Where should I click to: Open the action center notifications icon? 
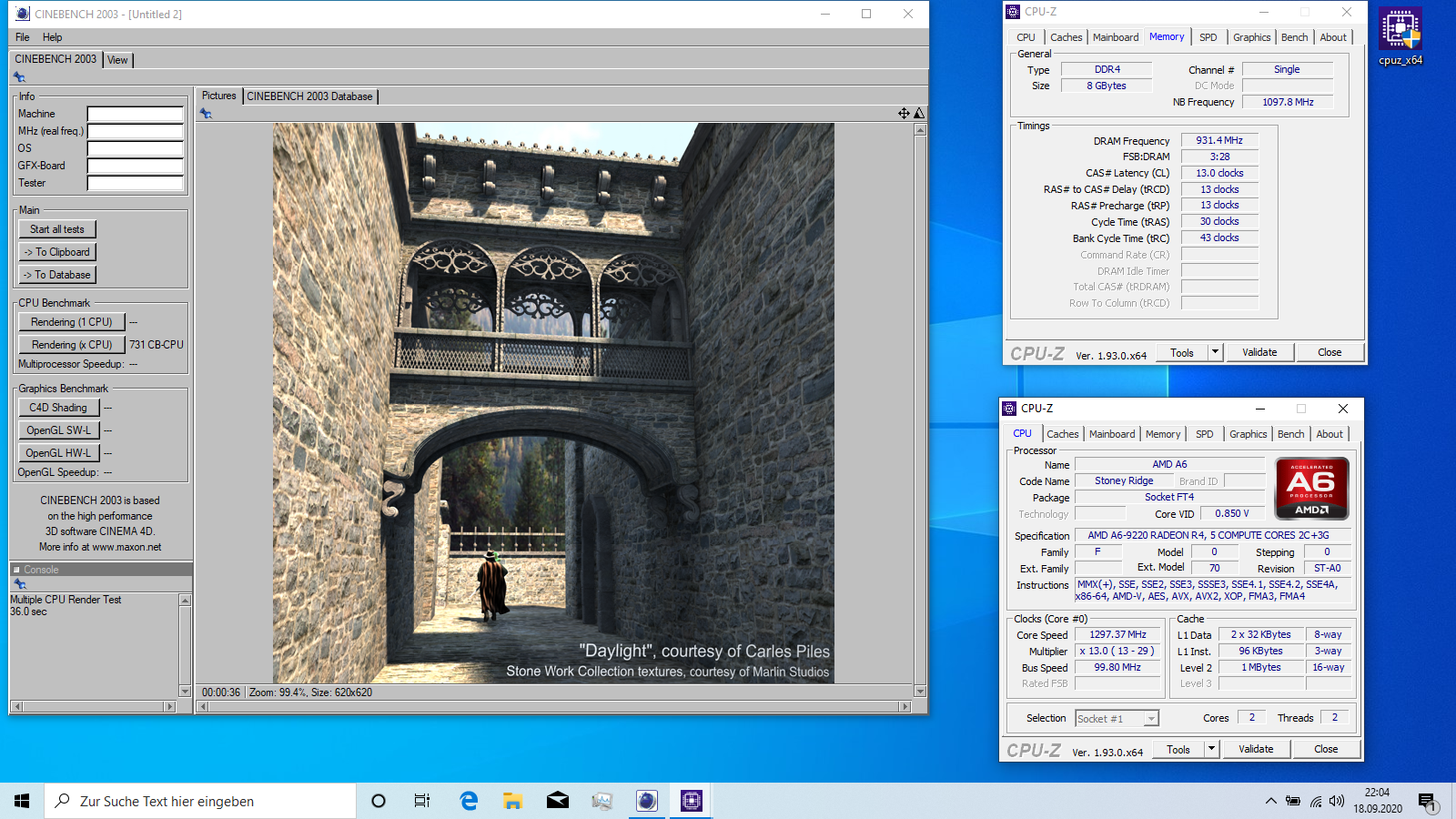pyautogui.click(x=1427, y=801)
